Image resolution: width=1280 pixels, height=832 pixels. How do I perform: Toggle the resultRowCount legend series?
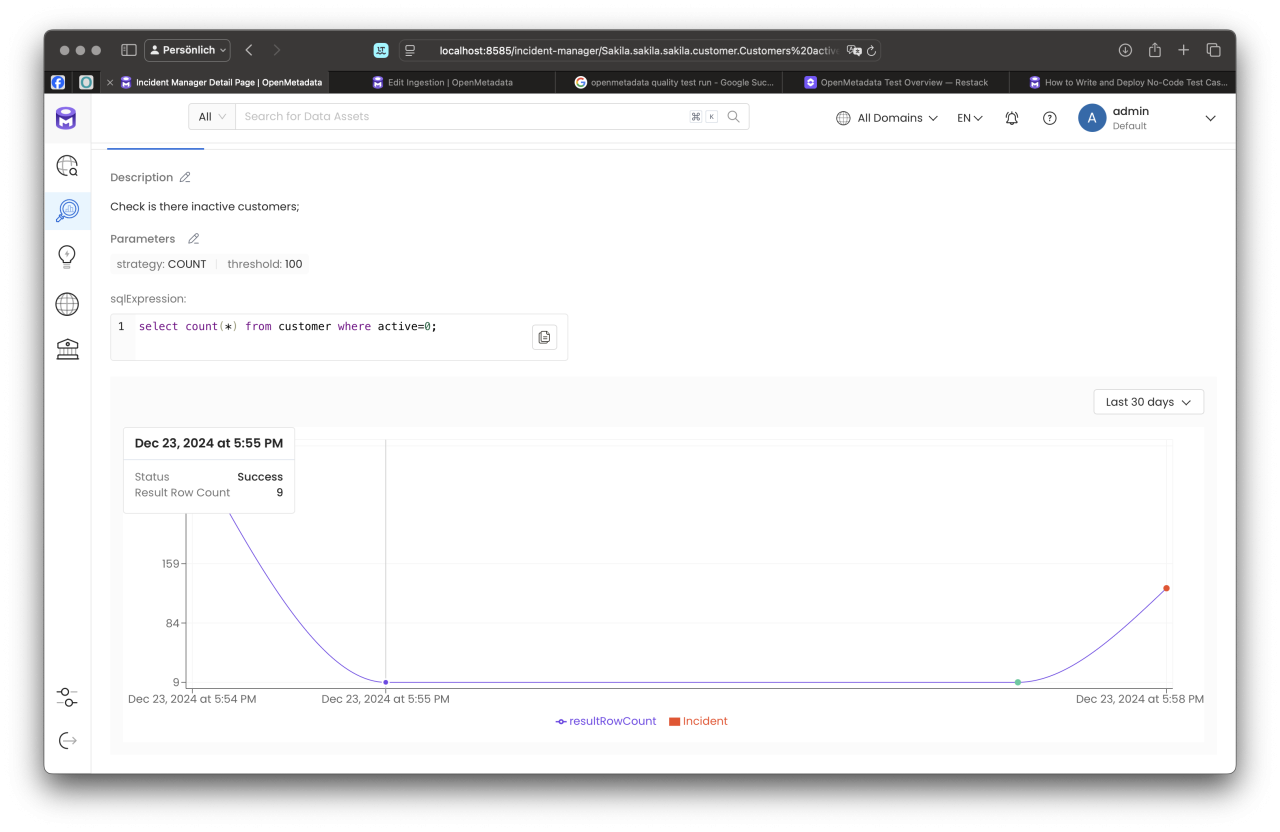click(x=606, y=721)
